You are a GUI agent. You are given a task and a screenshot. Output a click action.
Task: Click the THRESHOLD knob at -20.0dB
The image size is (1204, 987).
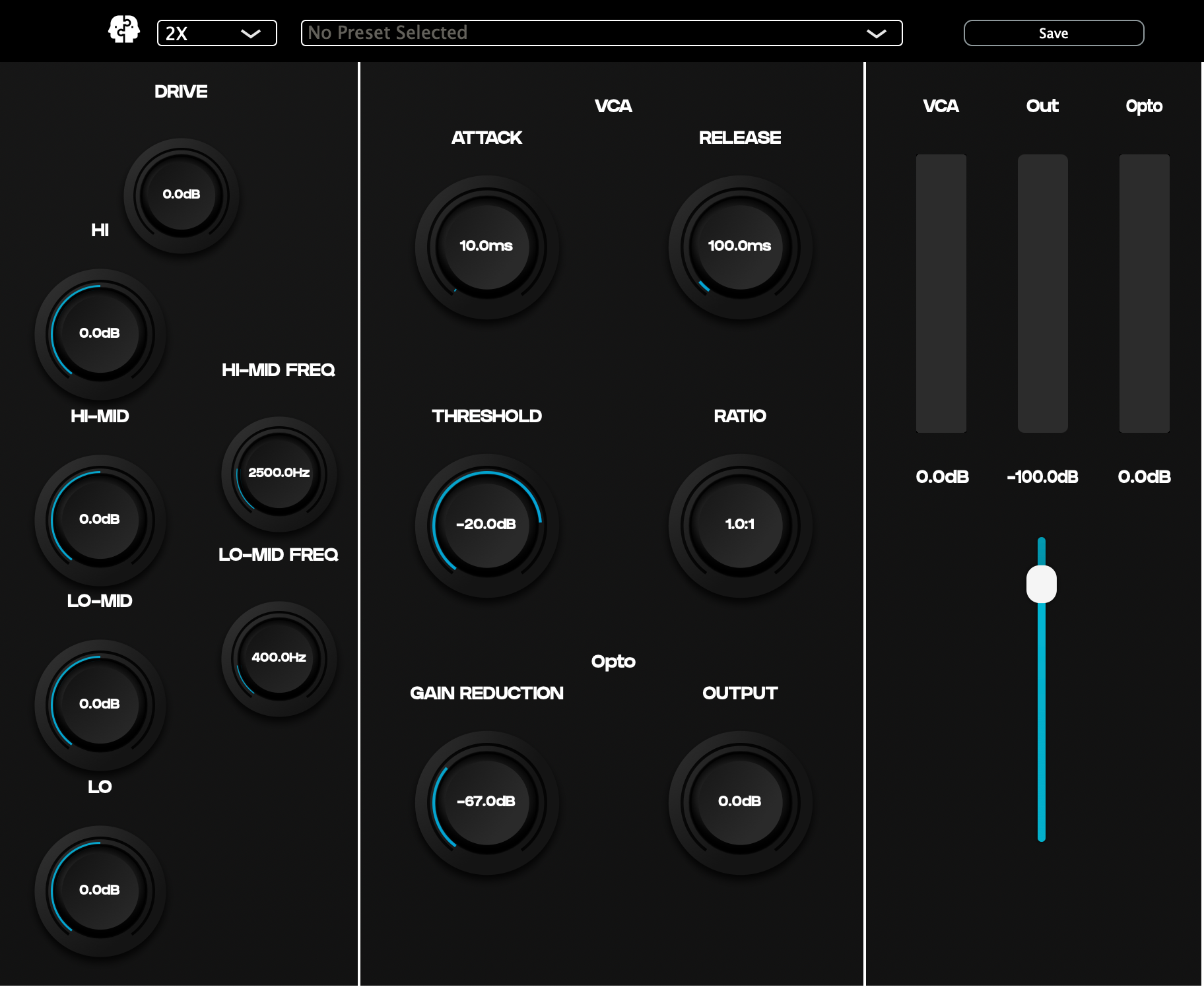[x=486, y=525]
